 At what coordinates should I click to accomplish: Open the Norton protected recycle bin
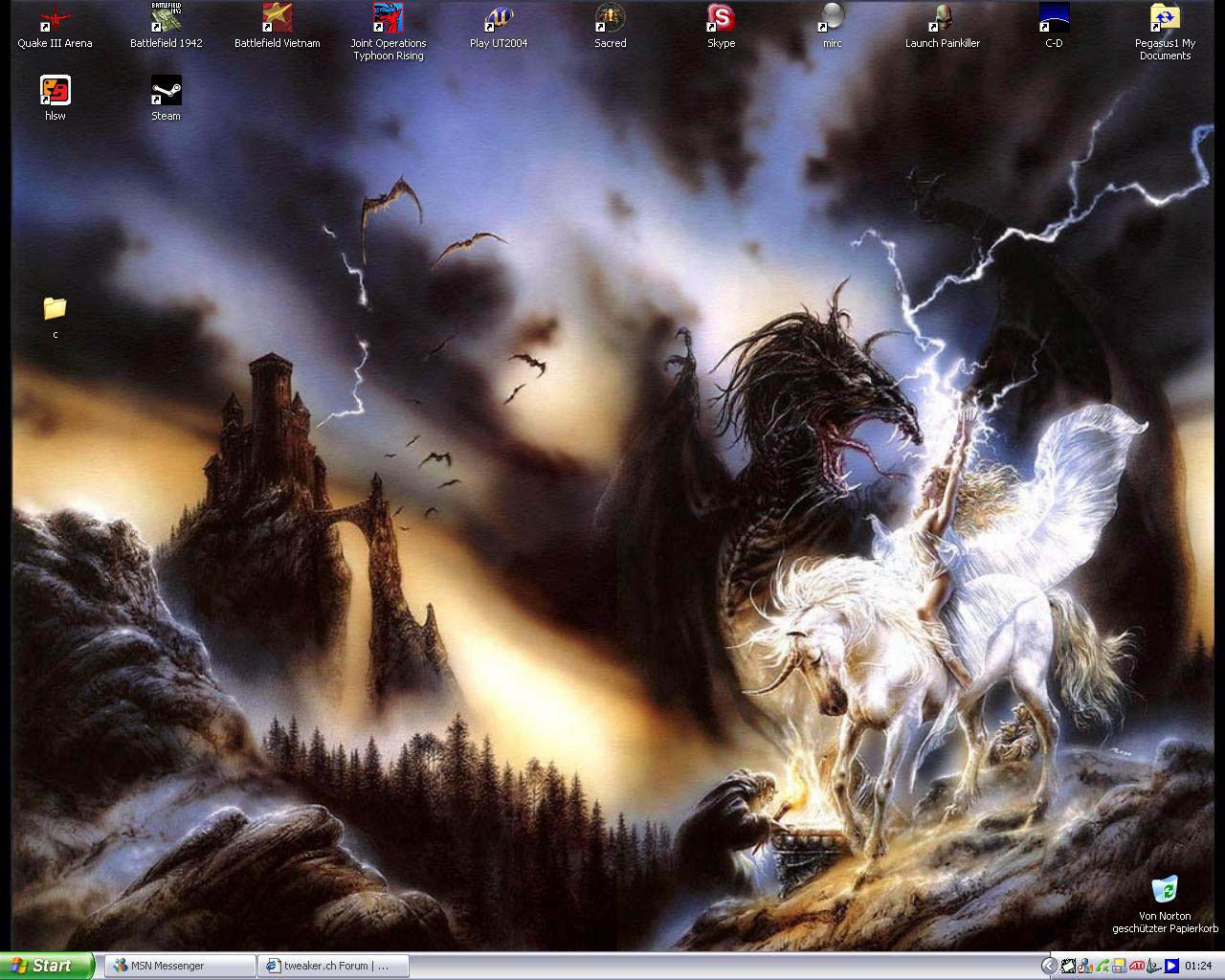1165,890
